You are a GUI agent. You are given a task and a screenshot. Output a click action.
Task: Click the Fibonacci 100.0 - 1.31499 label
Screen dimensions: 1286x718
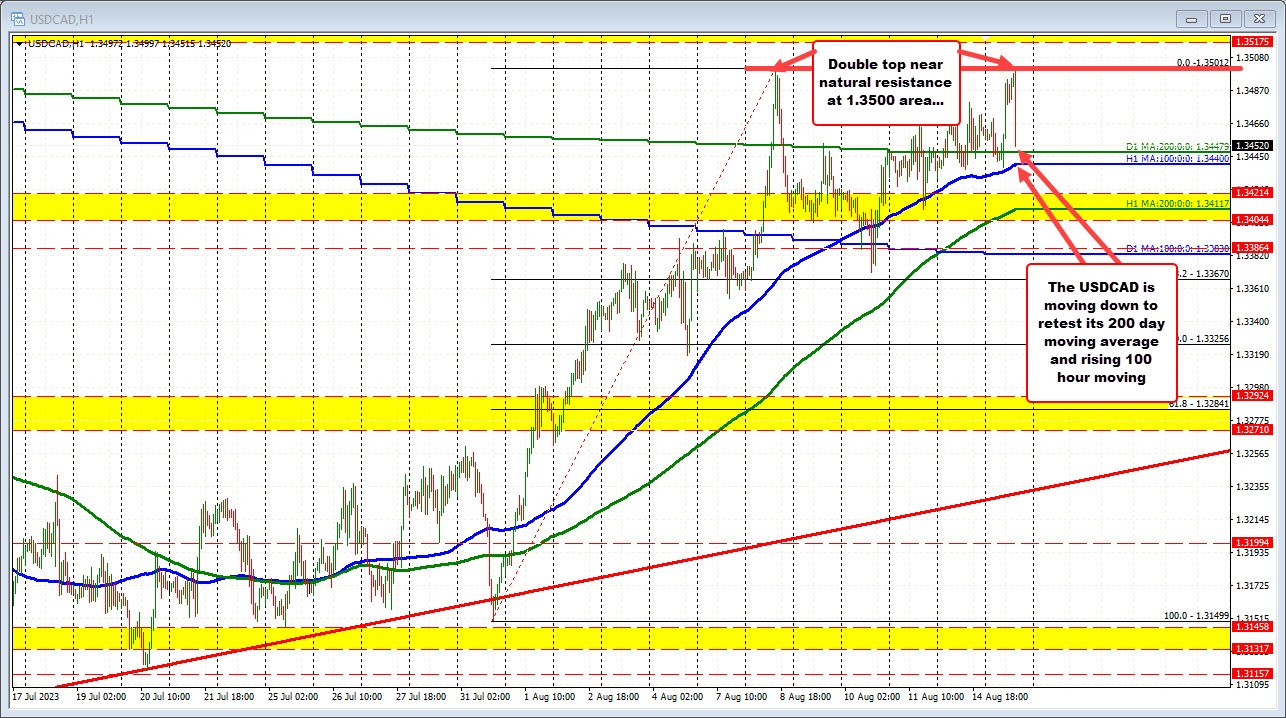(x=1198, y=616)
